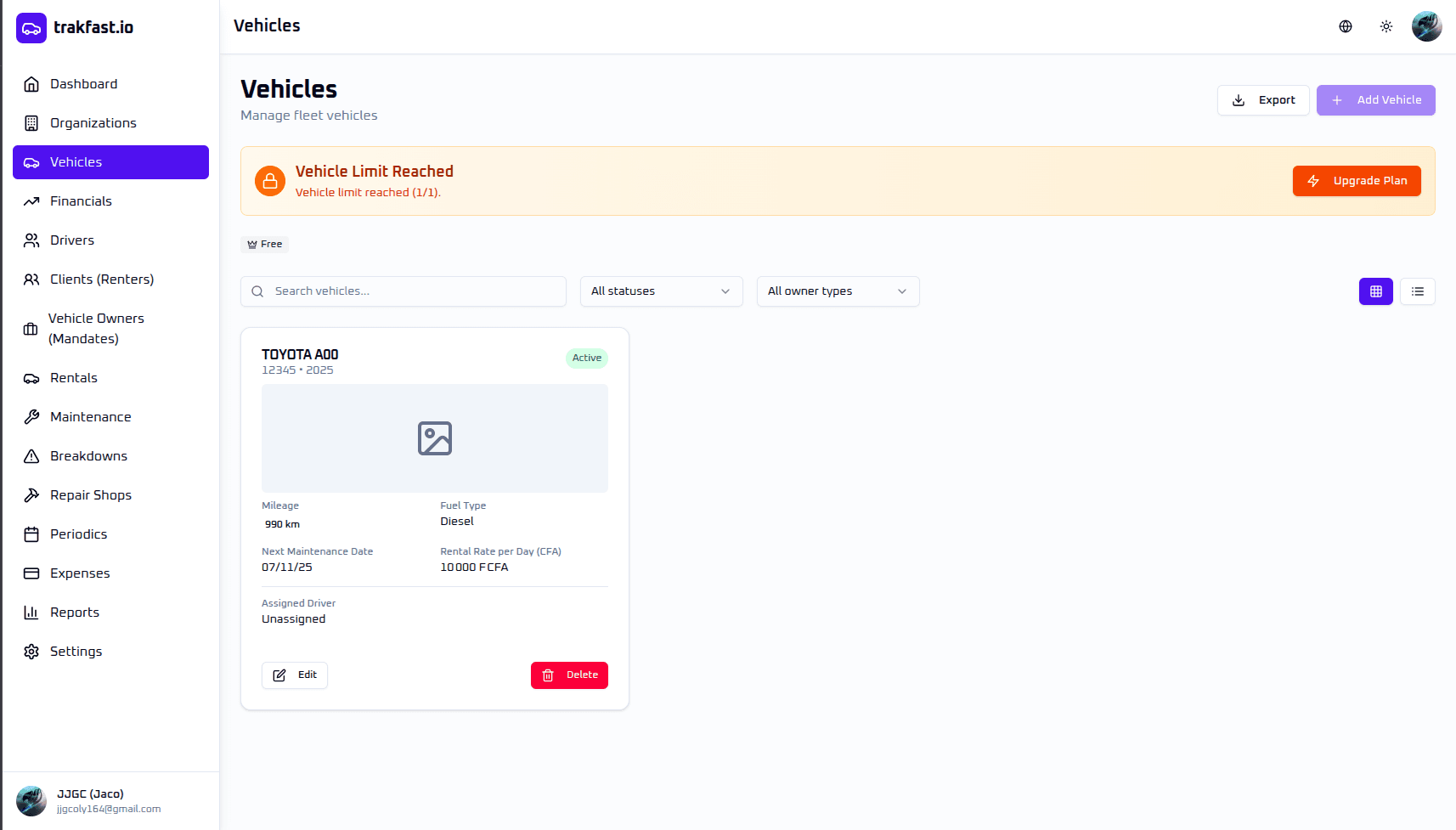Screen dimensions: 1456x830
Task: Switch to grid view layout
Action: coord(1375,291)
